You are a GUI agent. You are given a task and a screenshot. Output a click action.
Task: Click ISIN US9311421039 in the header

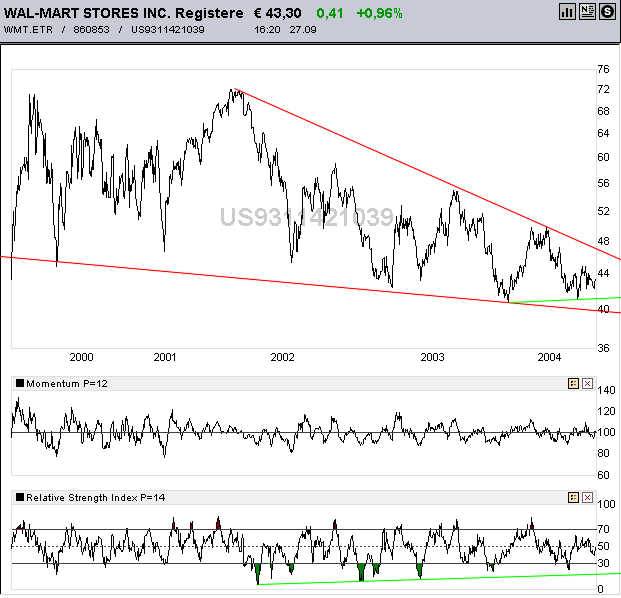pos(168,30)
